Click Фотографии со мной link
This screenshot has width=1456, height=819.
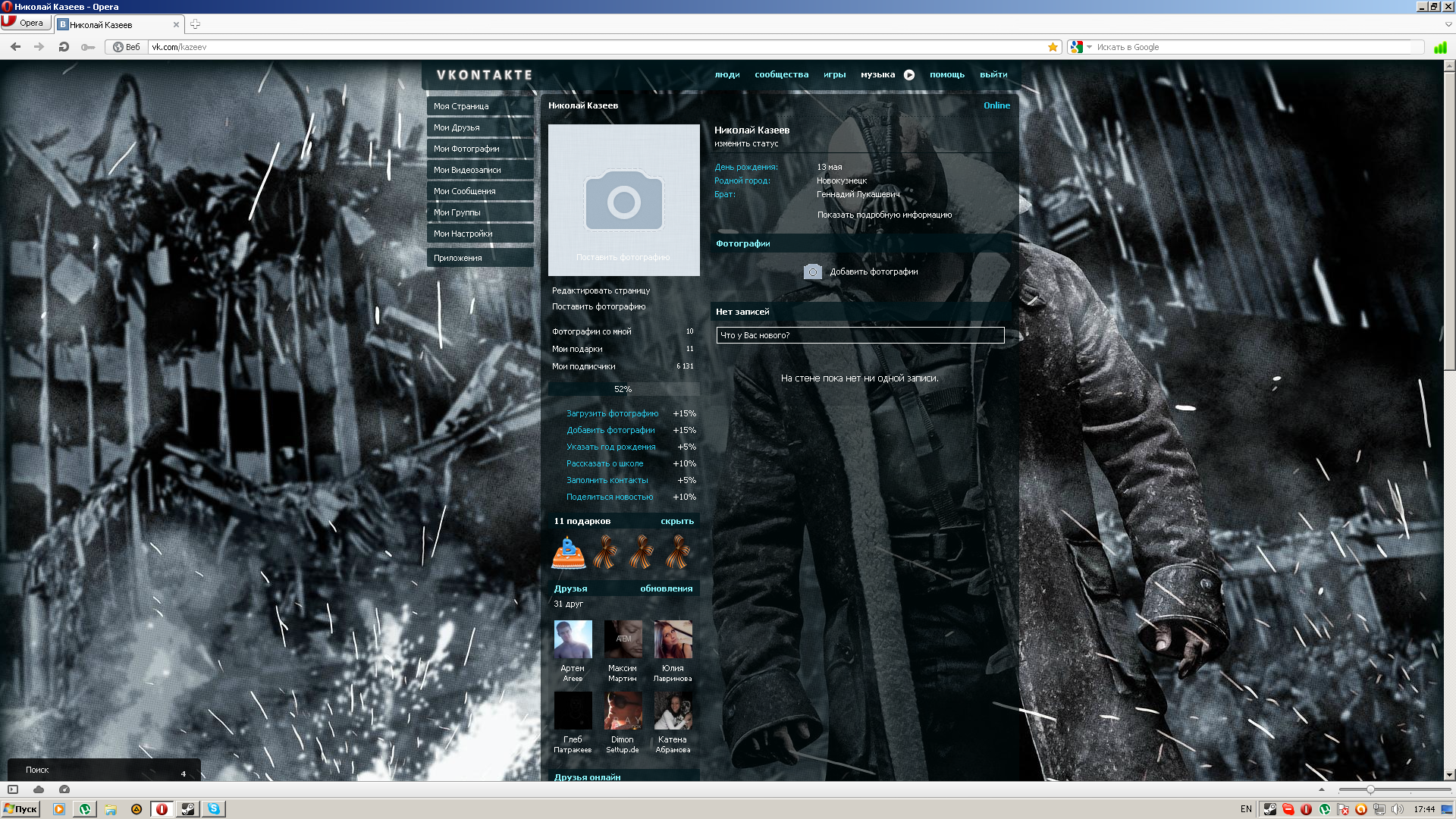pos(591,331)
